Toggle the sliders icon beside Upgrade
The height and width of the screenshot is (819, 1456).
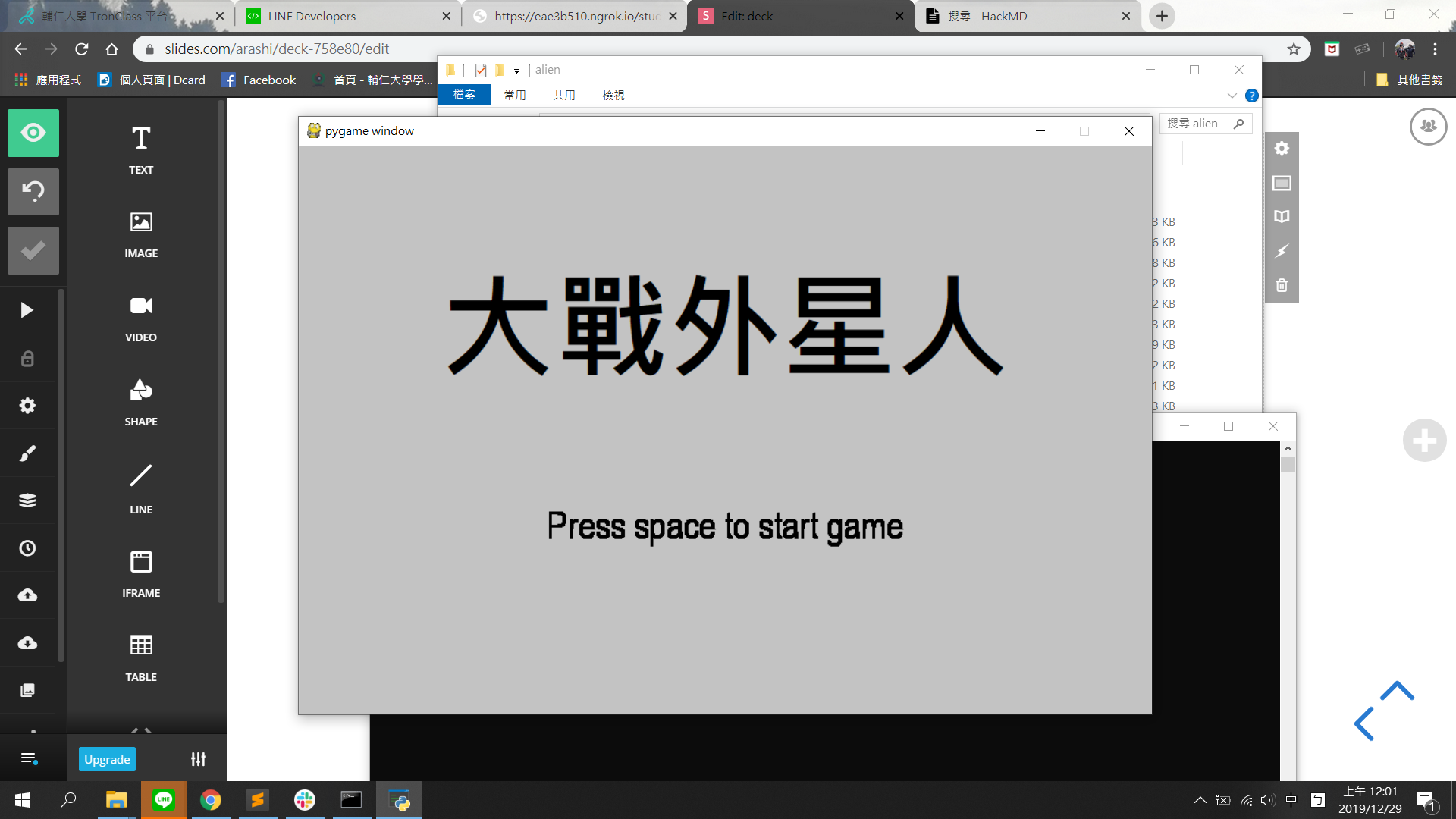tap(198, 759)
